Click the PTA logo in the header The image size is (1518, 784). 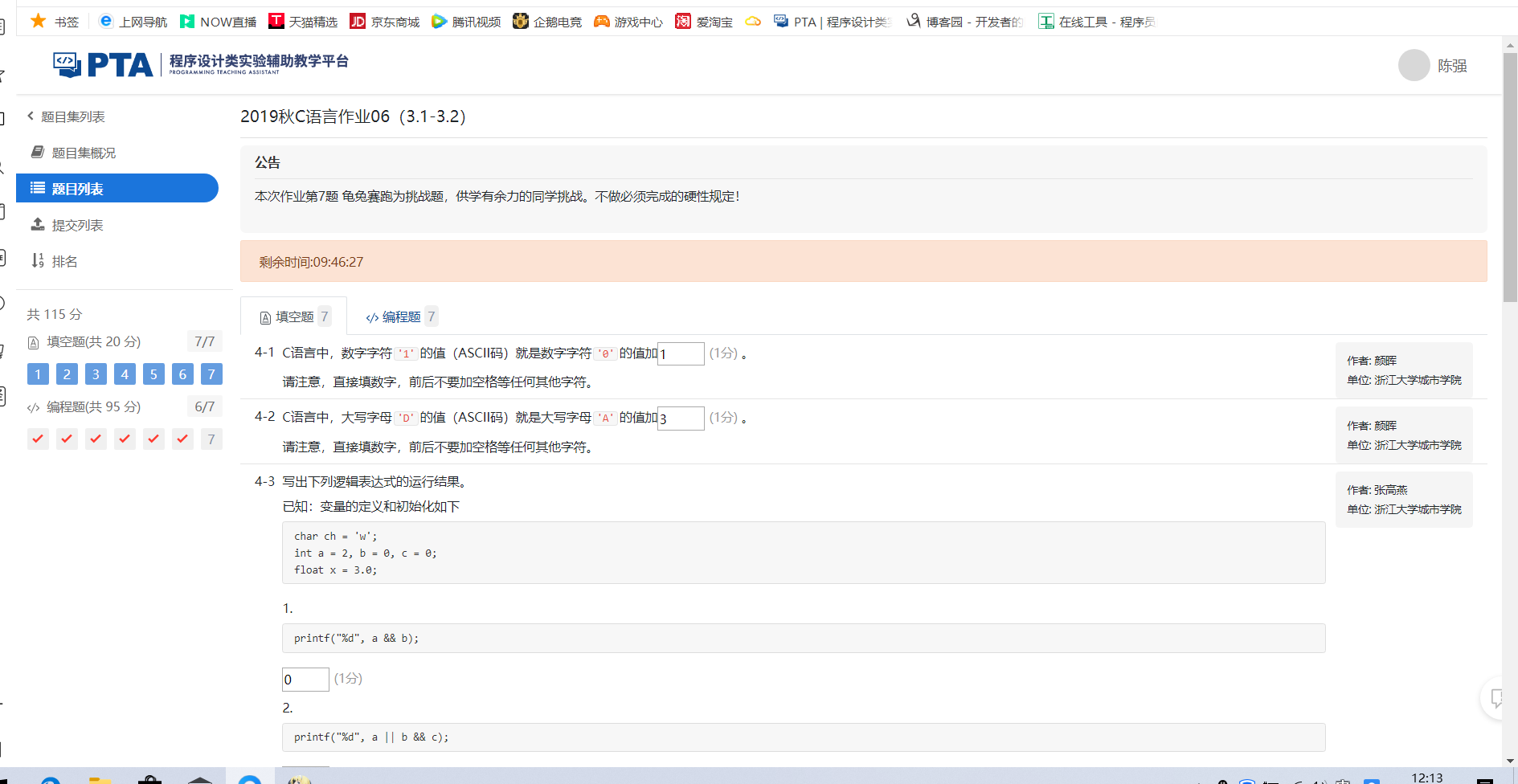click(103, 64)
